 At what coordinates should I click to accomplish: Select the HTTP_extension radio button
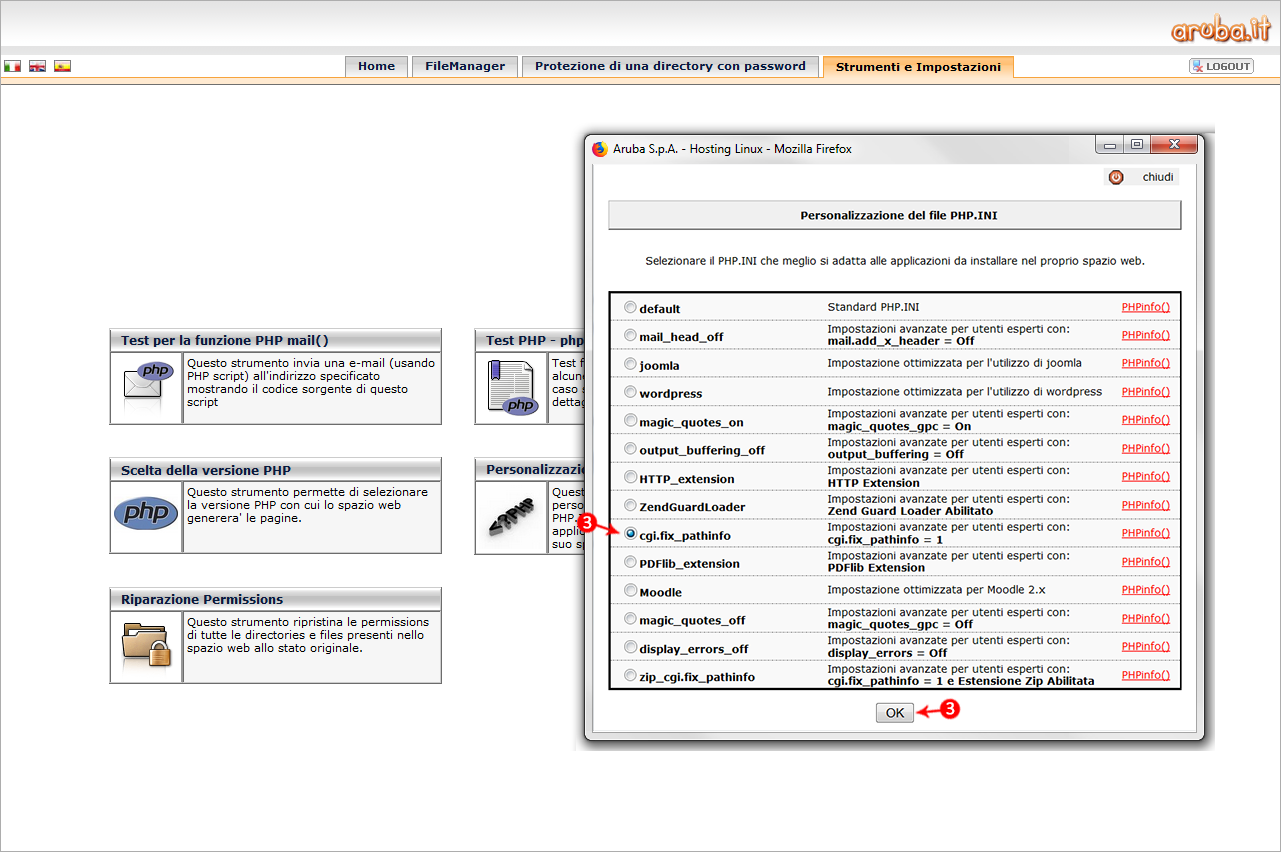pyautogui.click(x=630, y=477)
